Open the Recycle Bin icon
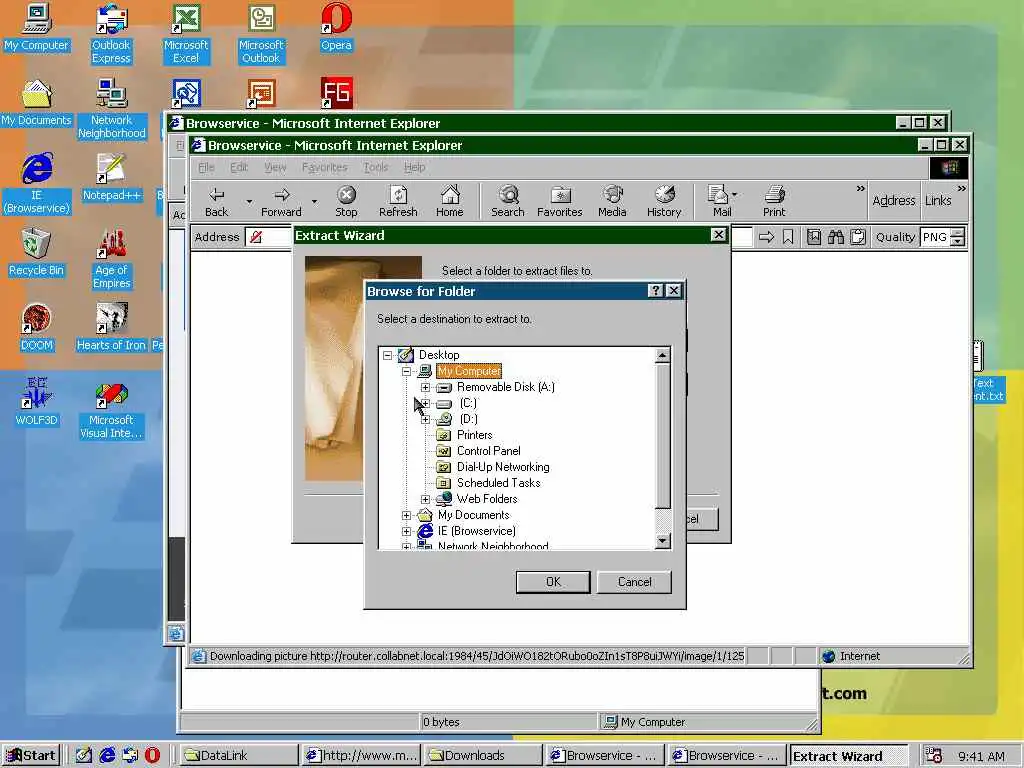 (37, 253)
